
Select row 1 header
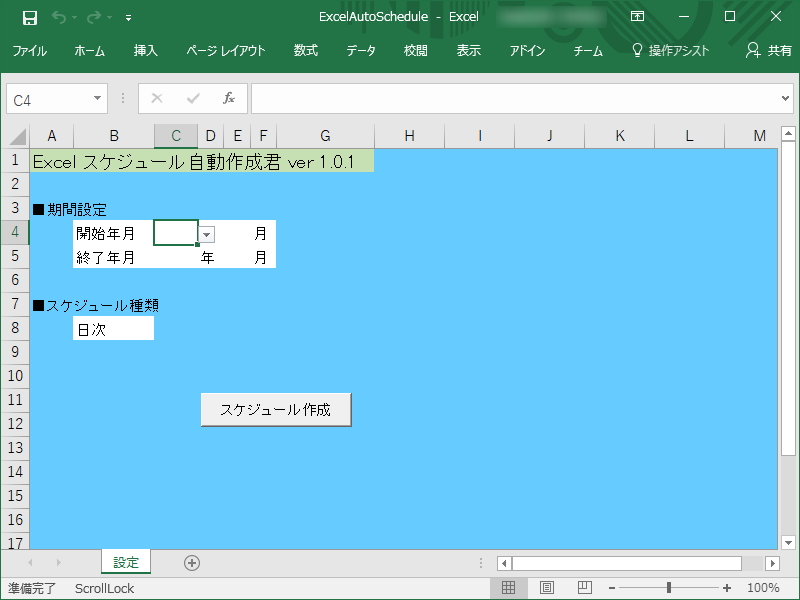15,160
